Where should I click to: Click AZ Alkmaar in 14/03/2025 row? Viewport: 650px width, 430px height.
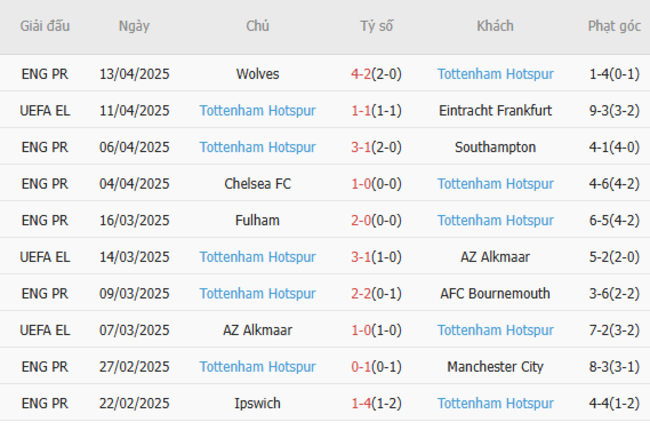[x=495, y=257]
